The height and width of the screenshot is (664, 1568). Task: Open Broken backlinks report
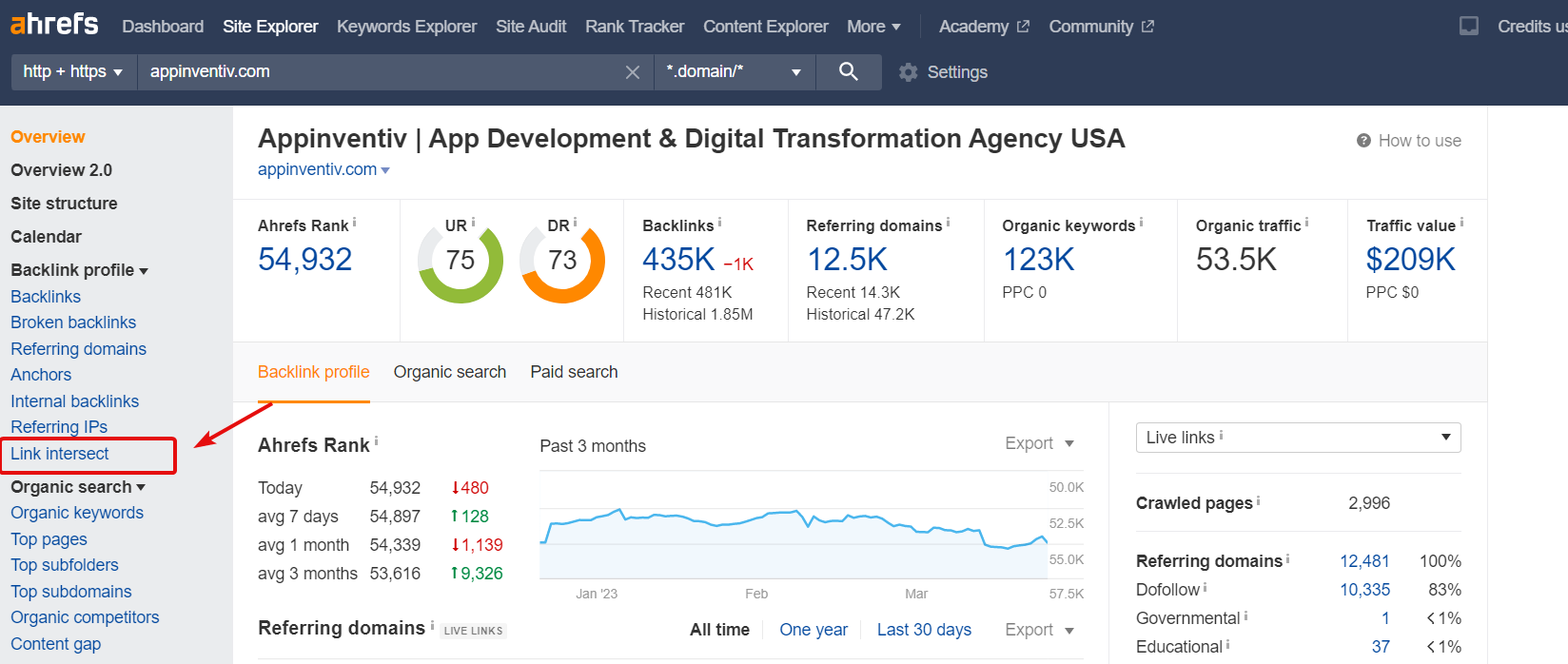73,322
